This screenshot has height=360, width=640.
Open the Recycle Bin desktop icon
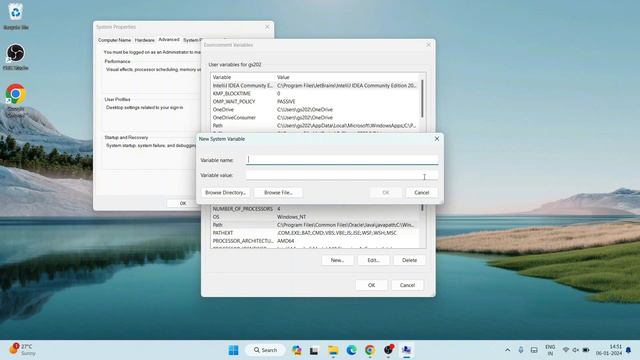(16, 17)
